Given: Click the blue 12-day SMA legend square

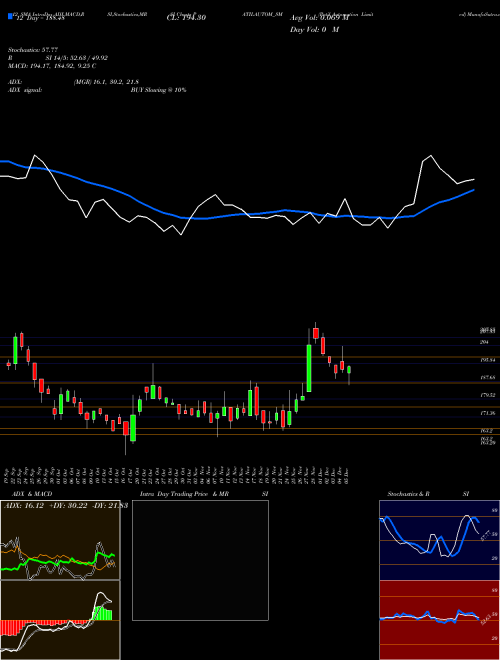Looking at the screenshot, I should 10,16.
